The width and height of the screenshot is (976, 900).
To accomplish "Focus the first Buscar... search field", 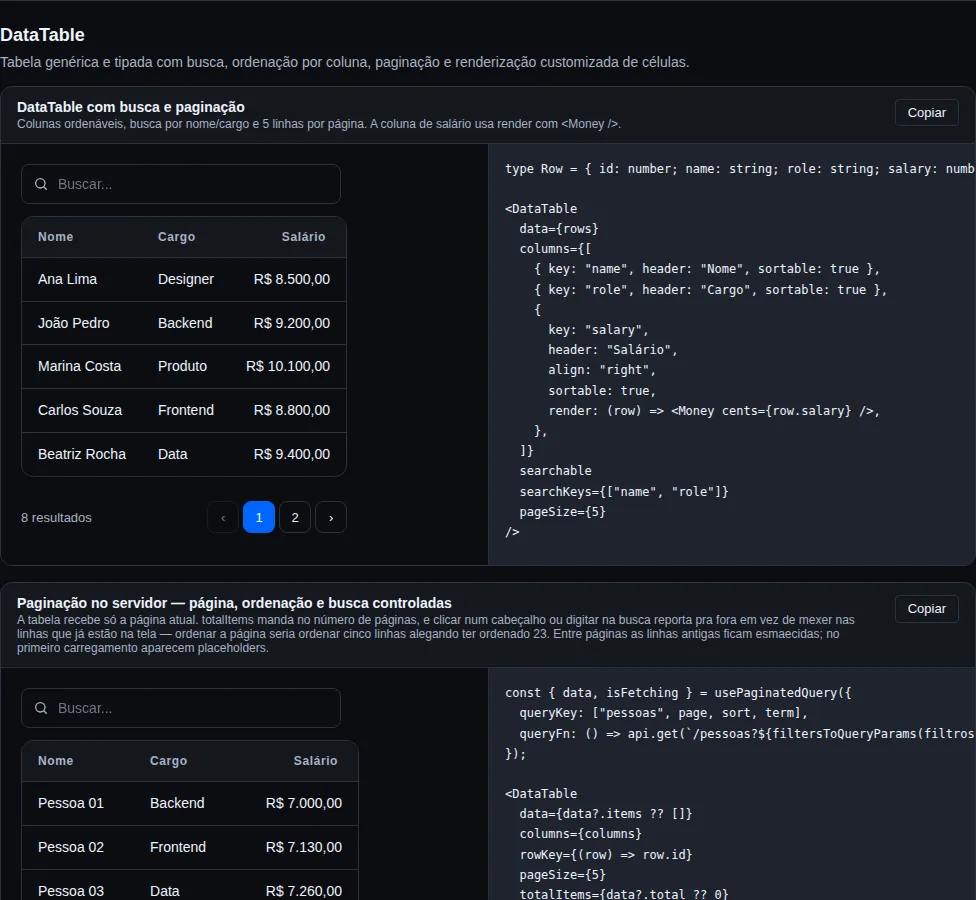I will (181, 184).
